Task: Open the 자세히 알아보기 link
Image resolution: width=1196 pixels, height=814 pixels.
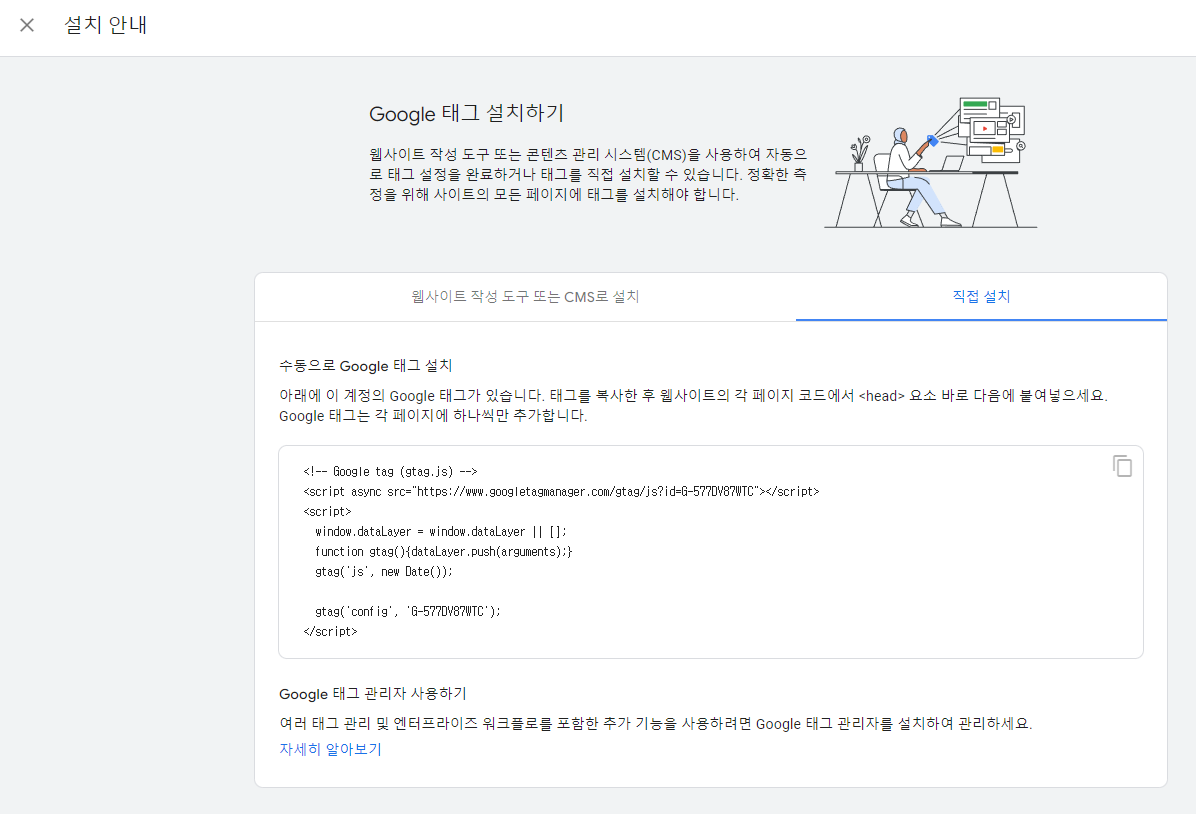Action: [x=330, y=749]
